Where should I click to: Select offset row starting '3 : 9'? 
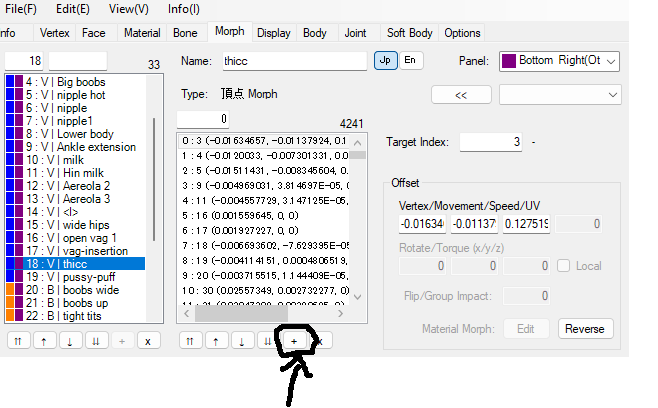pos(264,186)
